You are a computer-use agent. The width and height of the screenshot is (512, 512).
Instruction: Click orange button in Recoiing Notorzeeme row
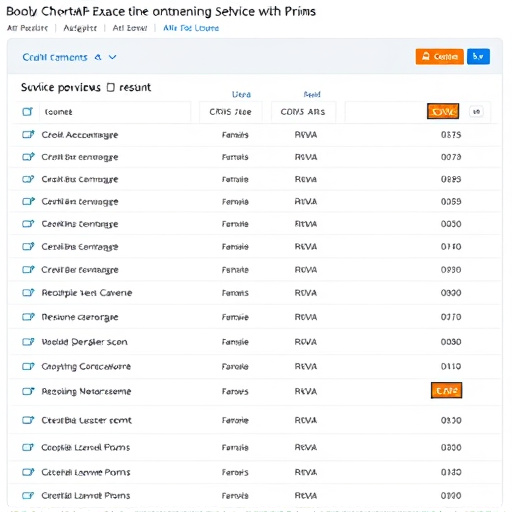446,390
